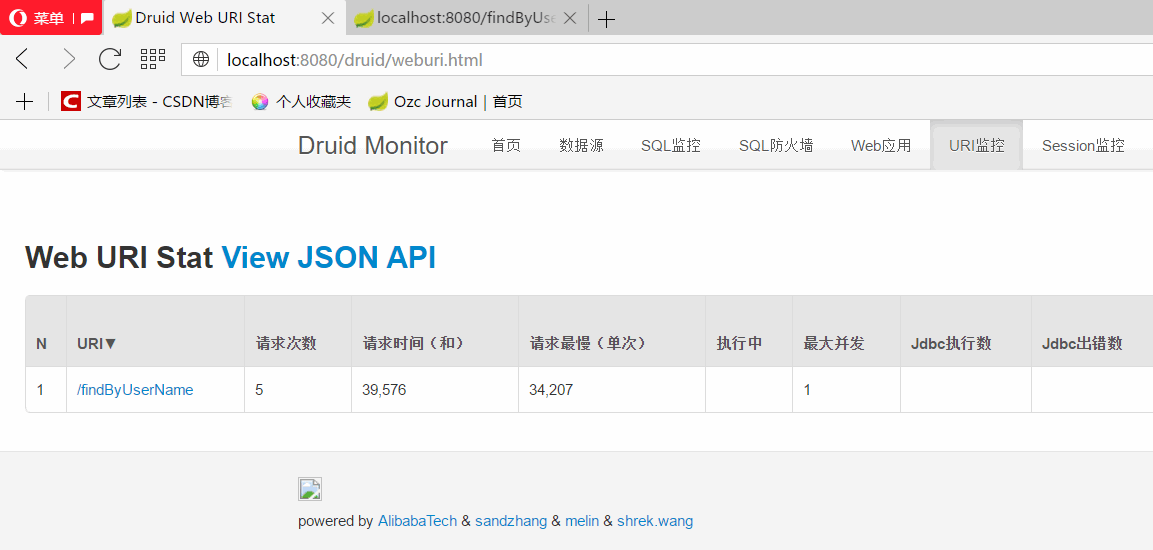Select the URI监控 nav tab
This screenshot has width=1153, height=550.
977,146
